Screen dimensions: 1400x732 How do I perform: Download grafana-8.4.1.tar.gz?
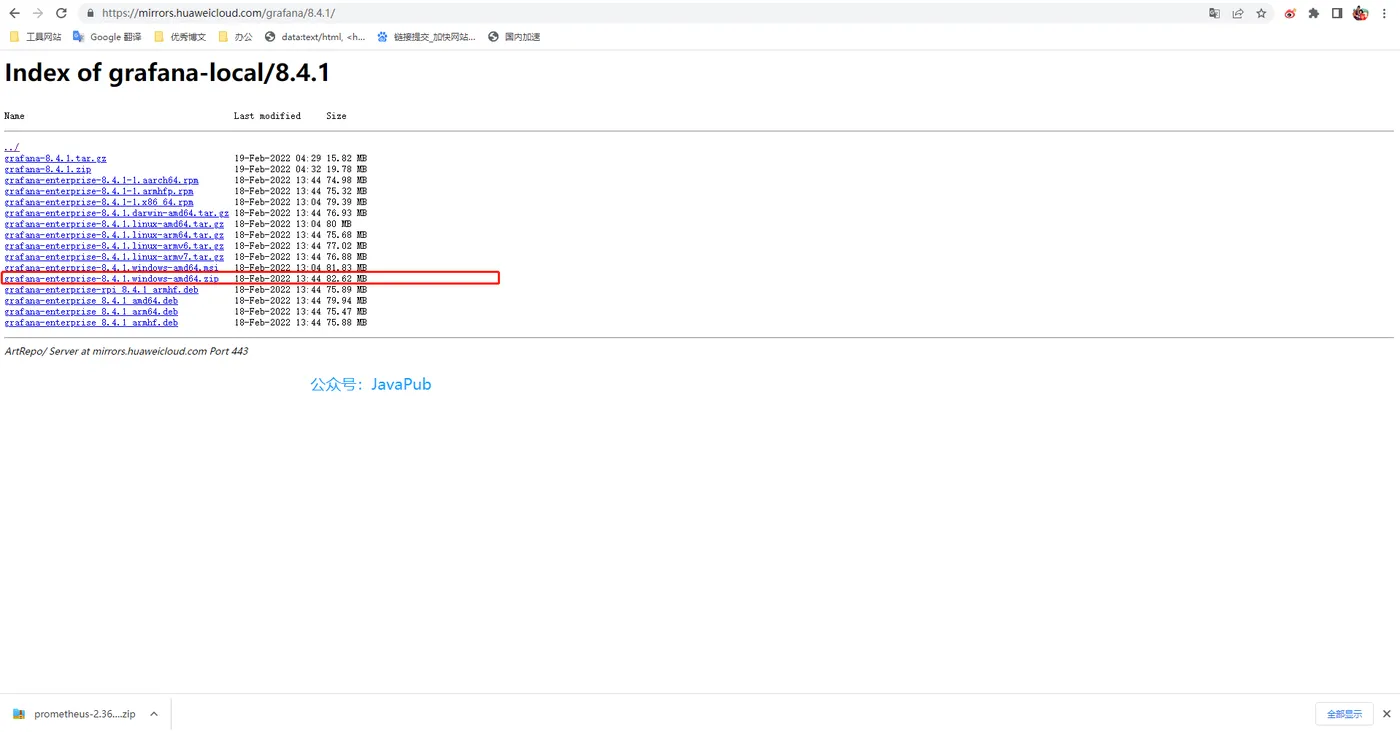55,158
